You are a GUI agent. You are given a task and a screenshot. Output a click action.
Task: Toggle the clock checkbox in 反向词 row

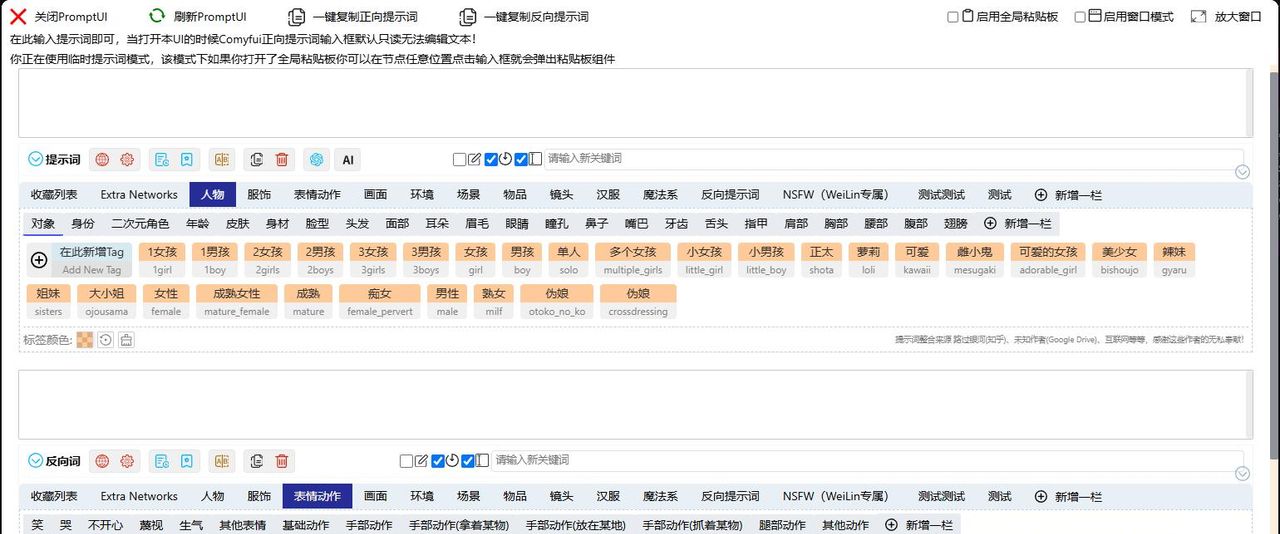point(438,461)
